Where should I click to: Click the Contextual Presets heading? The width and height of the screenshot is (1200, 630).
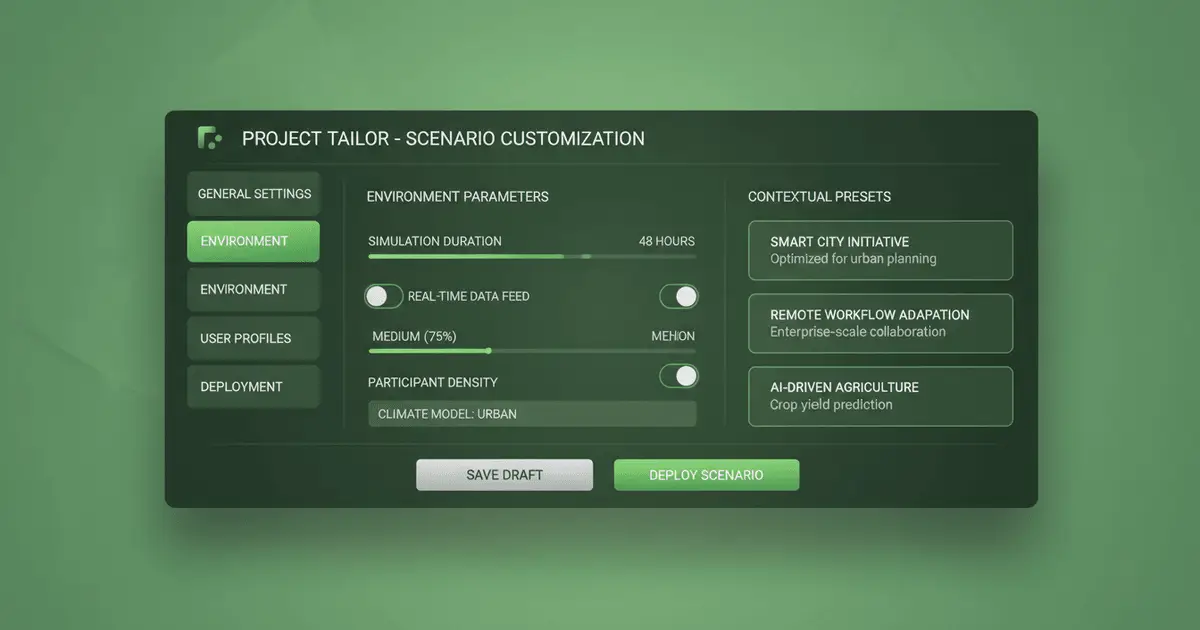(x=819, y=197)
